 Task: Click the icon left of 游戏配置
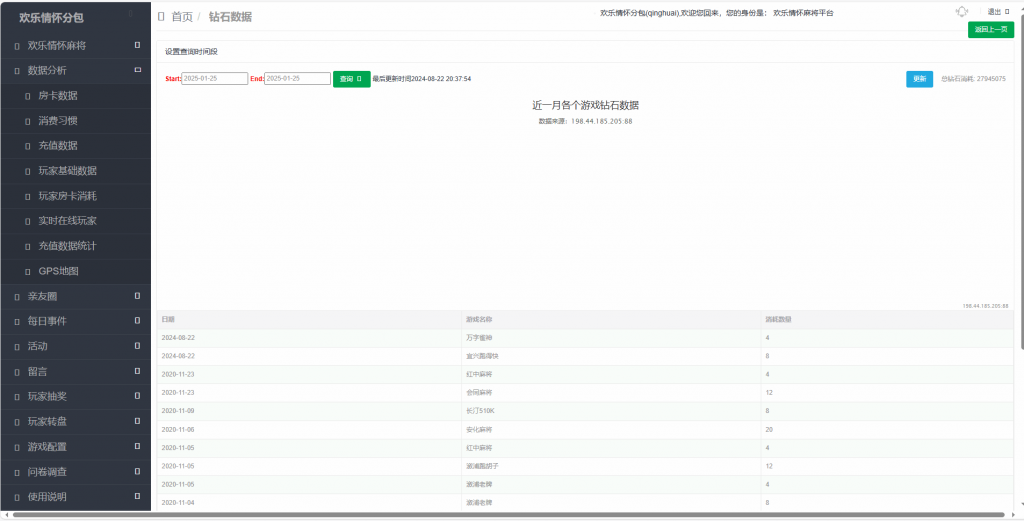pos(17,446)
